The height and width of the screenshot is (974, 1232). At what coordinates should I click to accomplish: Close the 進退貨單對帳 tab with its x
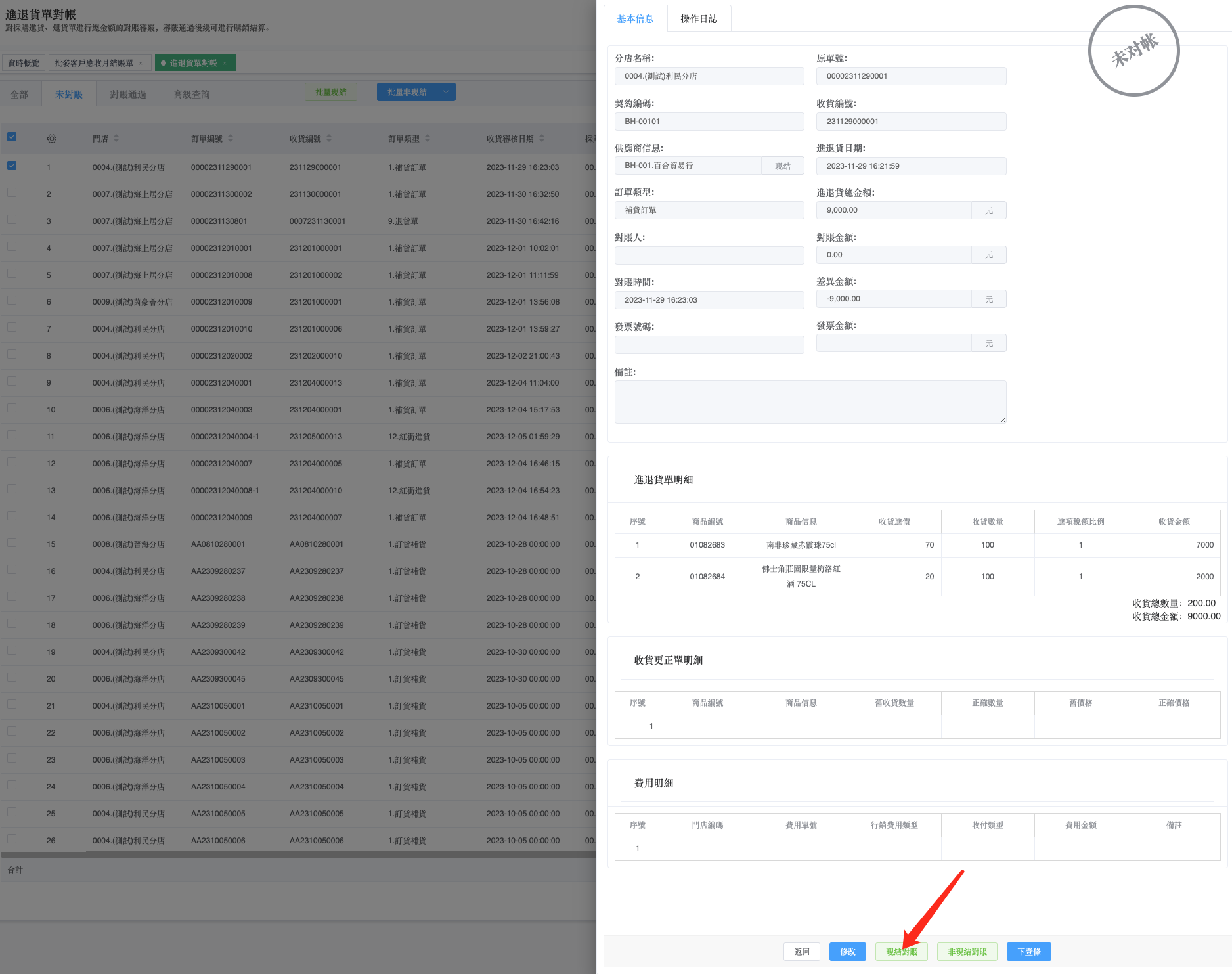pyautogui.click(x=225, y=64)
